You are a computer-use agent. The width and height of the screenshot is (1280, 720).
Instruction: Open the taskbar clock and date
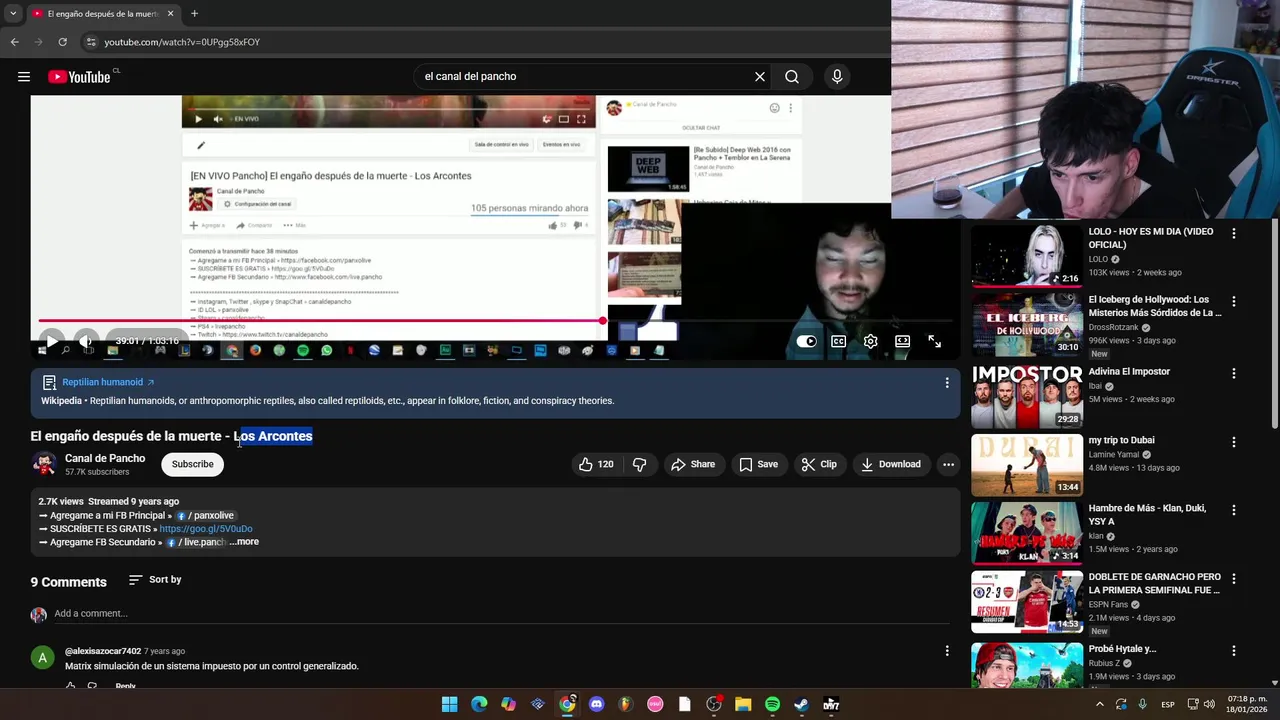coord(1247,704)
